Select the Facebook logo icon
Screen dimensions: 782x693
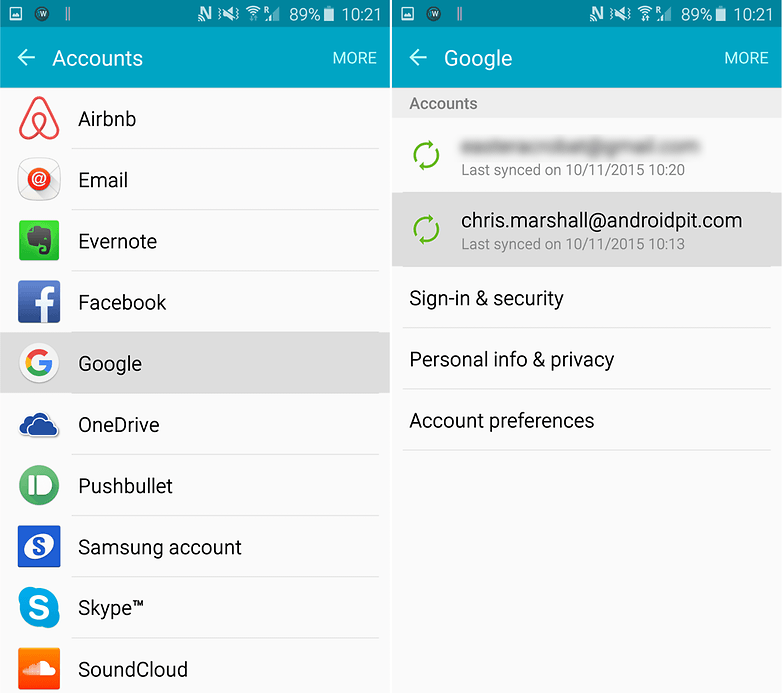pyautogui.click(x=39, y=302)
